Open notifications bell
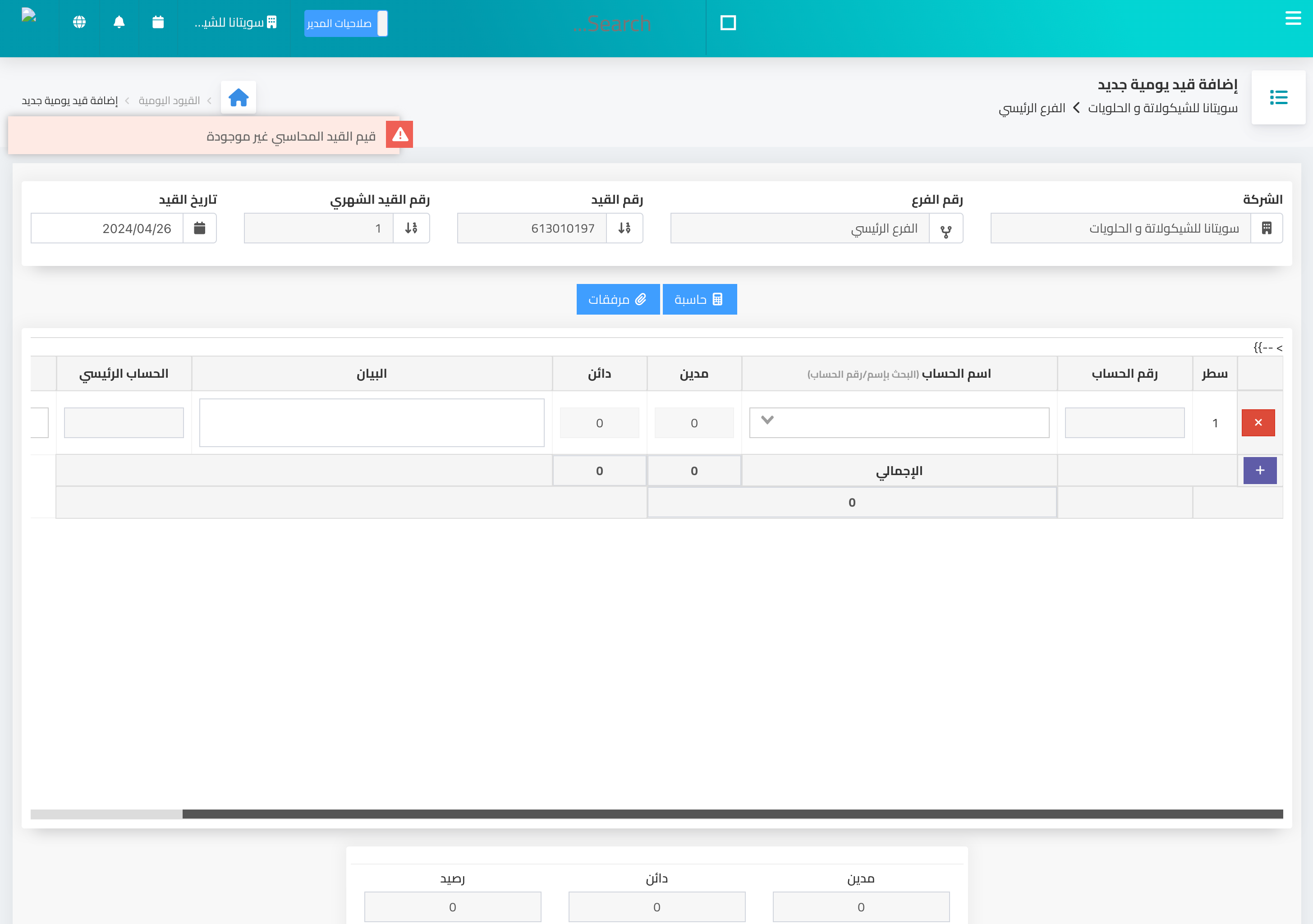This screenshot has width=1313, height=924. click(119, 22)
